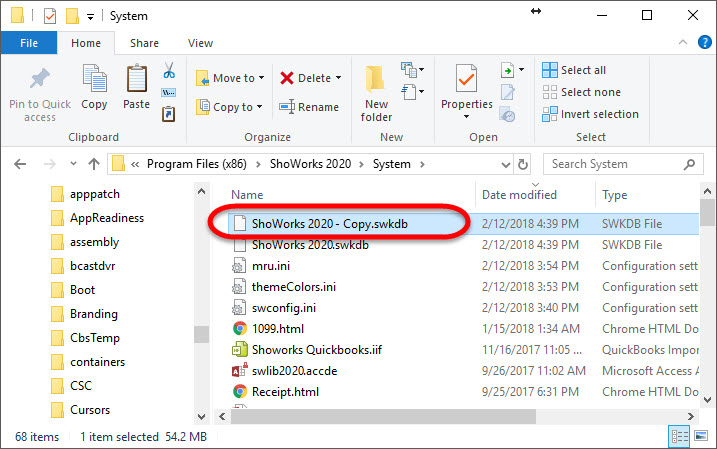Open the AppReadiness folder in navigation pane

click(107, 218)
